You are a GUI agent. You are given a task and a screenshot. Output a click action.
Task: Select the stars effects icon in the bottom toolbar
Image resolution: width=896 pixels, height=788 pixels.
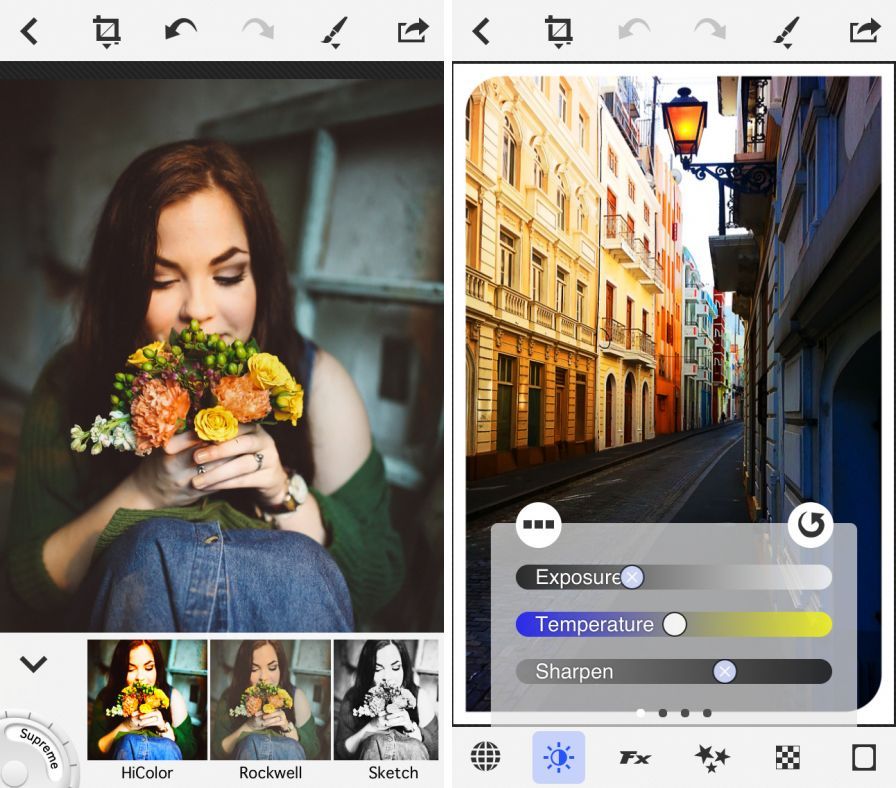pos(711,758)
